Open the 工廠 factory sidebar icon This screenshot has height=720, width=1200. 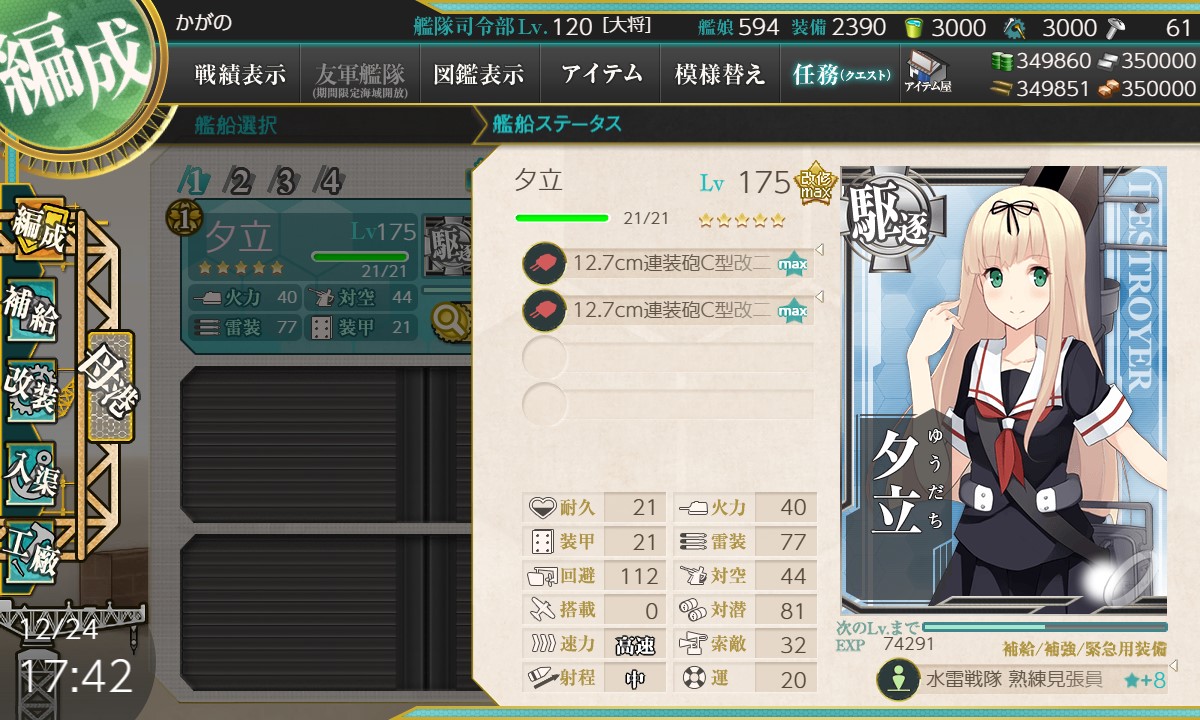point(31,552)
